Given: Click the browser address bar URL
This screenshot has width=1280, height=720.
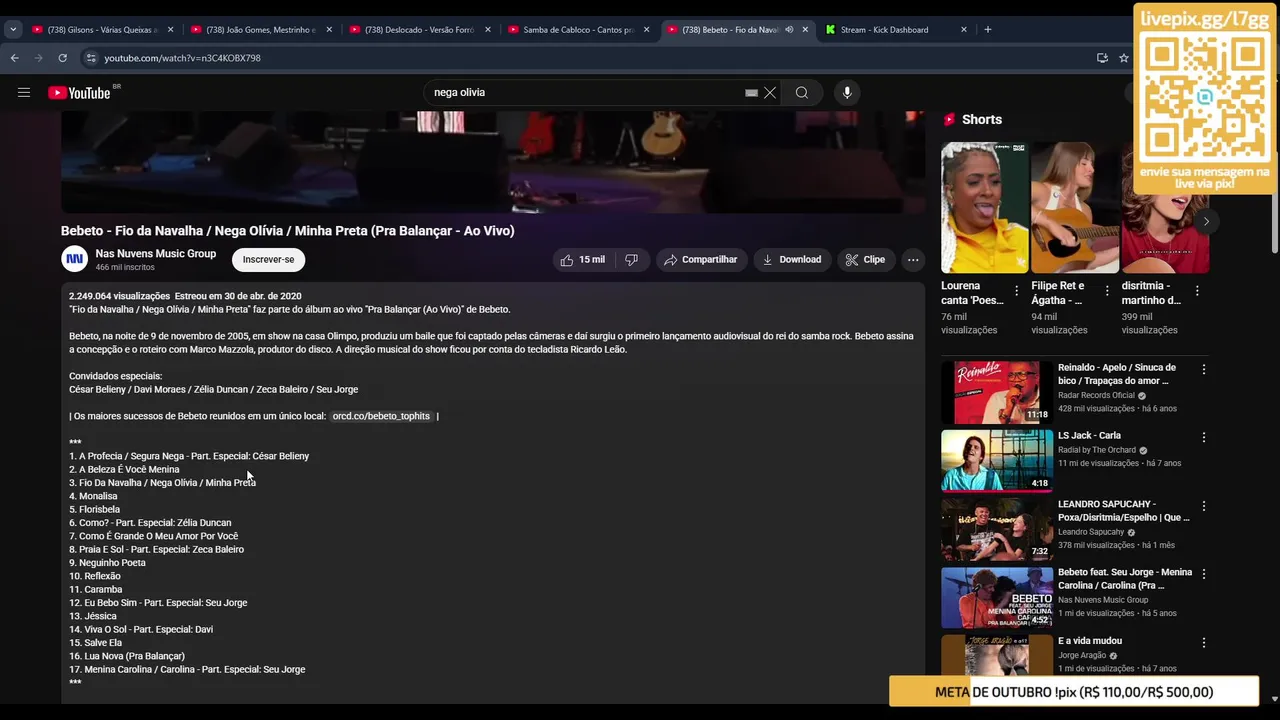Looking at the screenshot, I should pos(183,58).
